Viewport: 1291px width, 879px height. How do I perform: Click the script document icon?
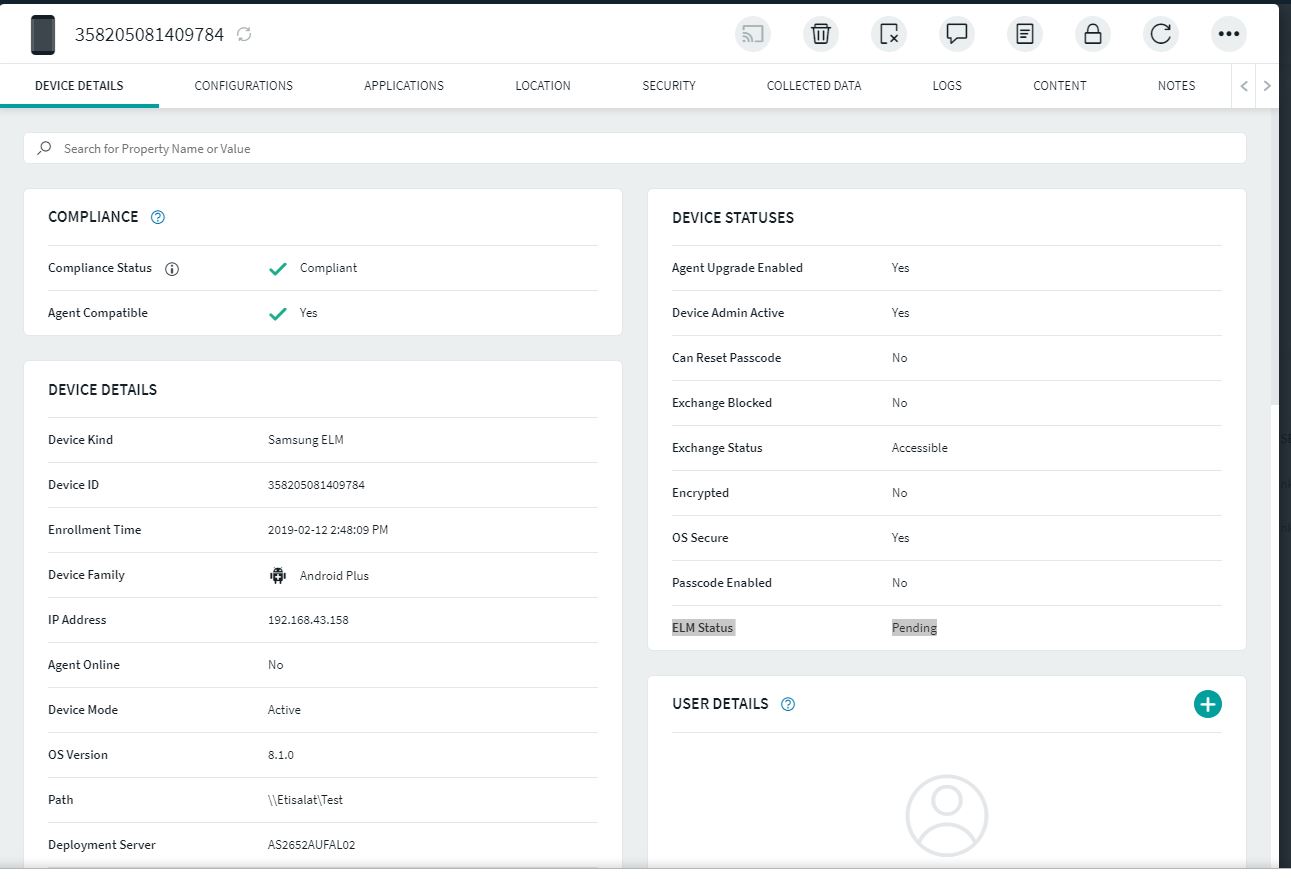(x=1024, y=34)
